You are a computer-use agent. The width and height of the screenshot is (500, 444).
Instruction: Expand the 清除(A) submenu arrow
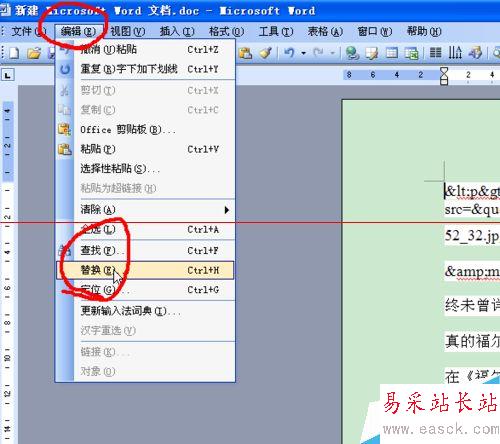[x=227, y=210]
